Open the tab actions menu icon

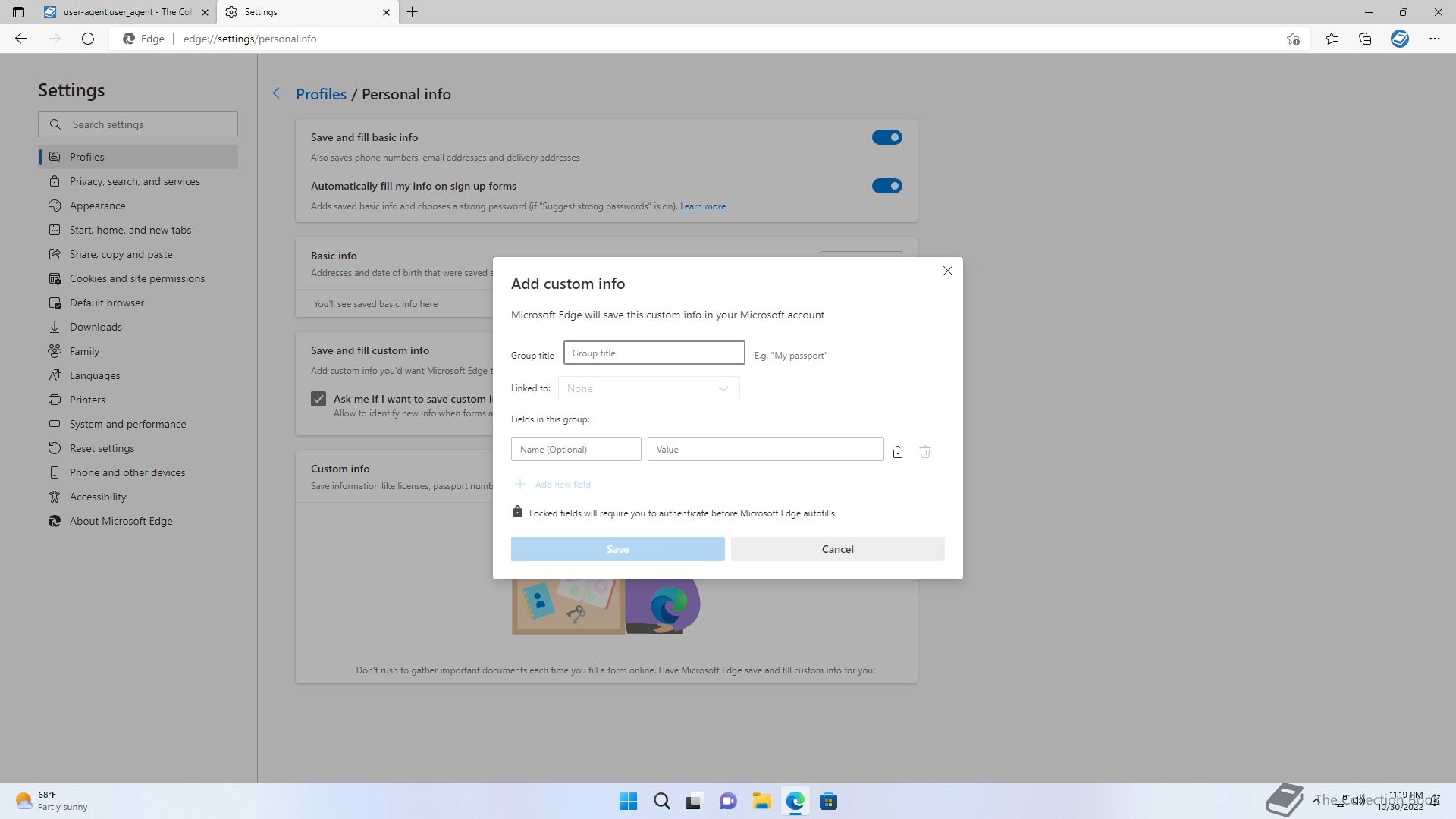pos(18,12)
